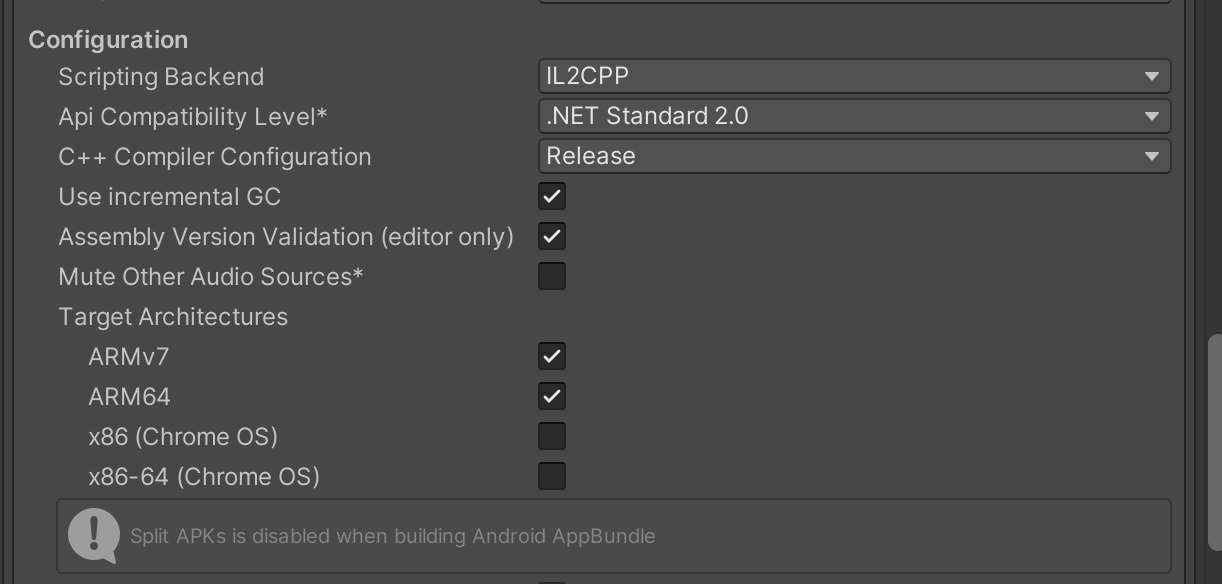The image size is (1222, 584).
Task: Enable x86 (Chrome OS) architecture
Action: (x=552, y=436)
